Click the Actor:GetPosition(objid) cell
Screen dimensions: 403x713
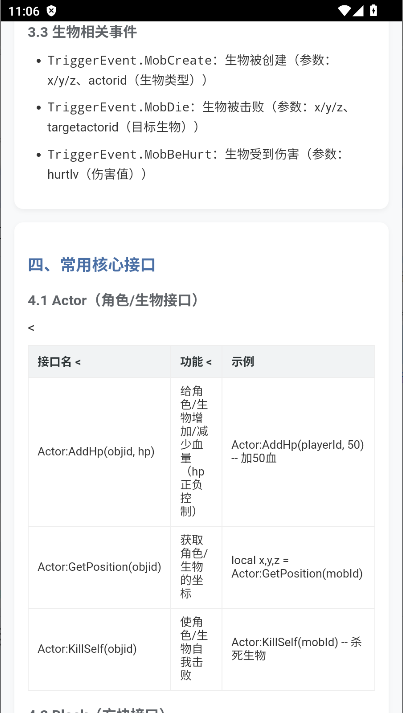(x=99, y=567)
